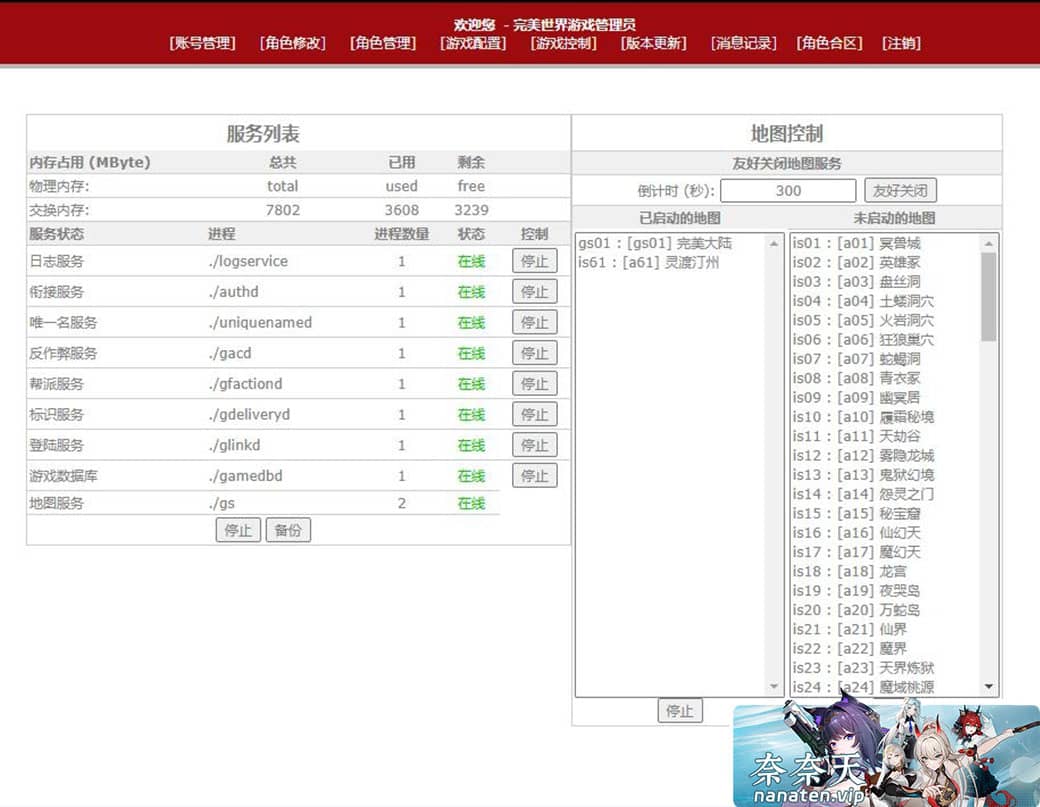Screen dimensions: 1040x807
Task: Select is10 map entry in unstarted list
Action: pyautogui.click(x=885, y=416)
